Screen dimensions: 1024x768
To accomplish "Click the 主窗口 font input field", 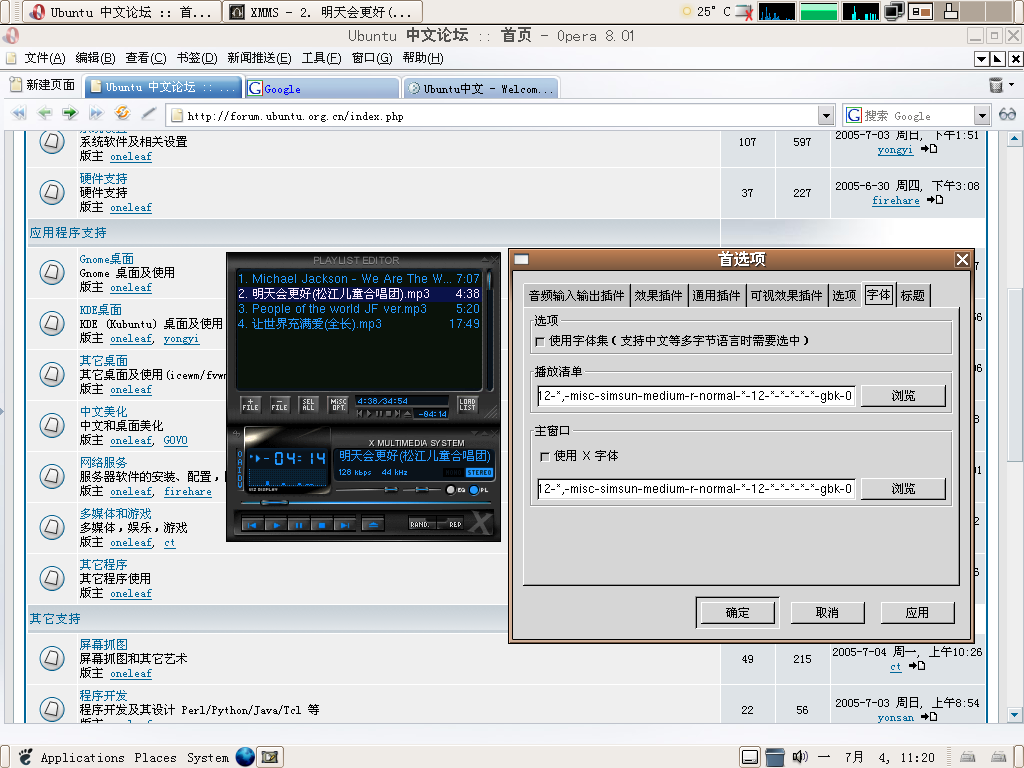I will point(696,488).
